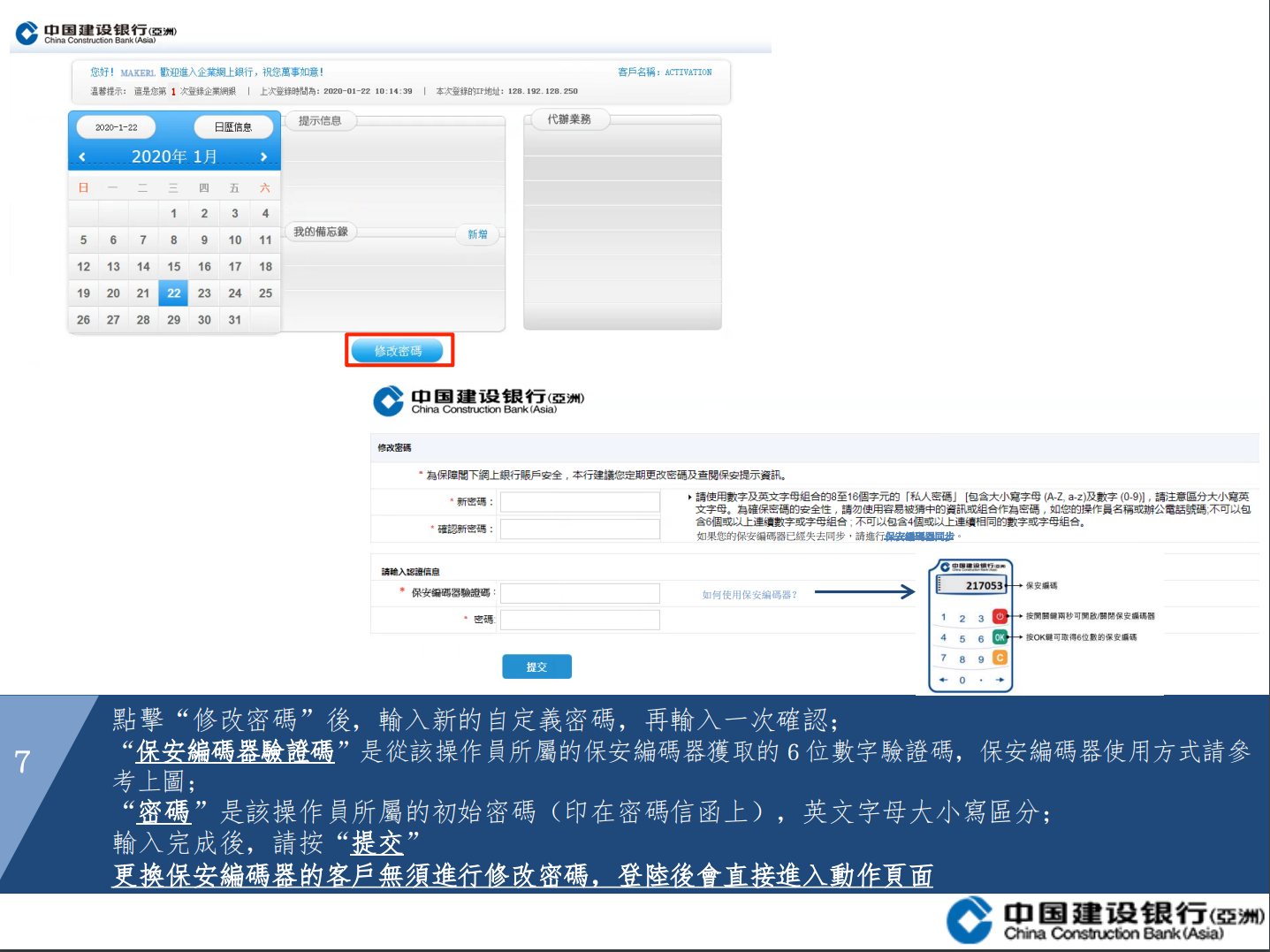Select the 提示信息 tab

(x=320, y=120)
